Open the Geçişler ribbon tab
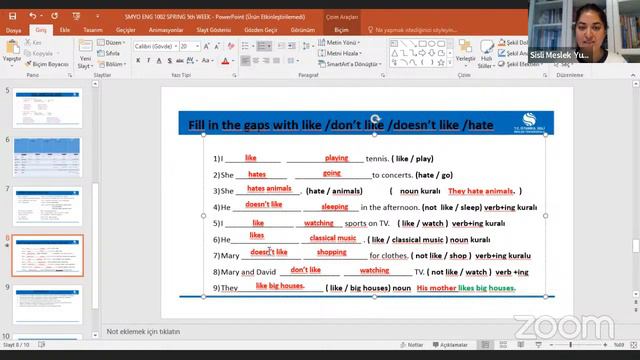Screen dimensions: 640x360 pyautogui.click(x=125, y=30)
